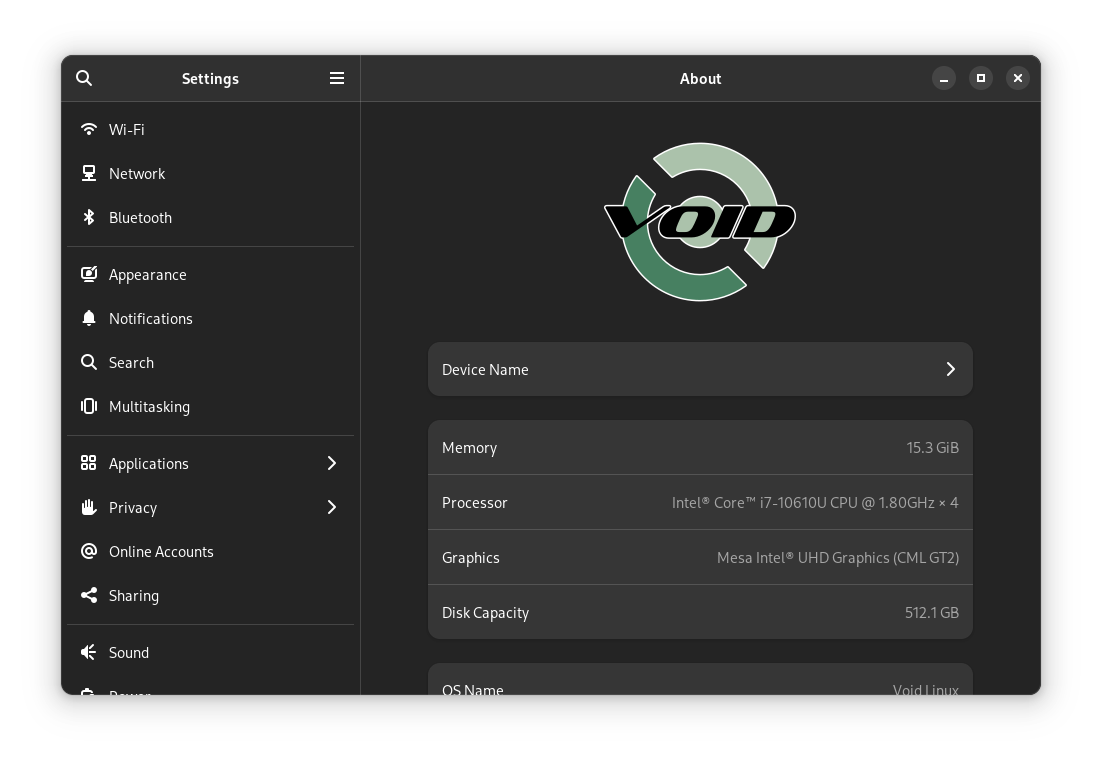Expand the Privacy submenu chevron
Screen dimensions: 1102x762
(x=332, y=508)
